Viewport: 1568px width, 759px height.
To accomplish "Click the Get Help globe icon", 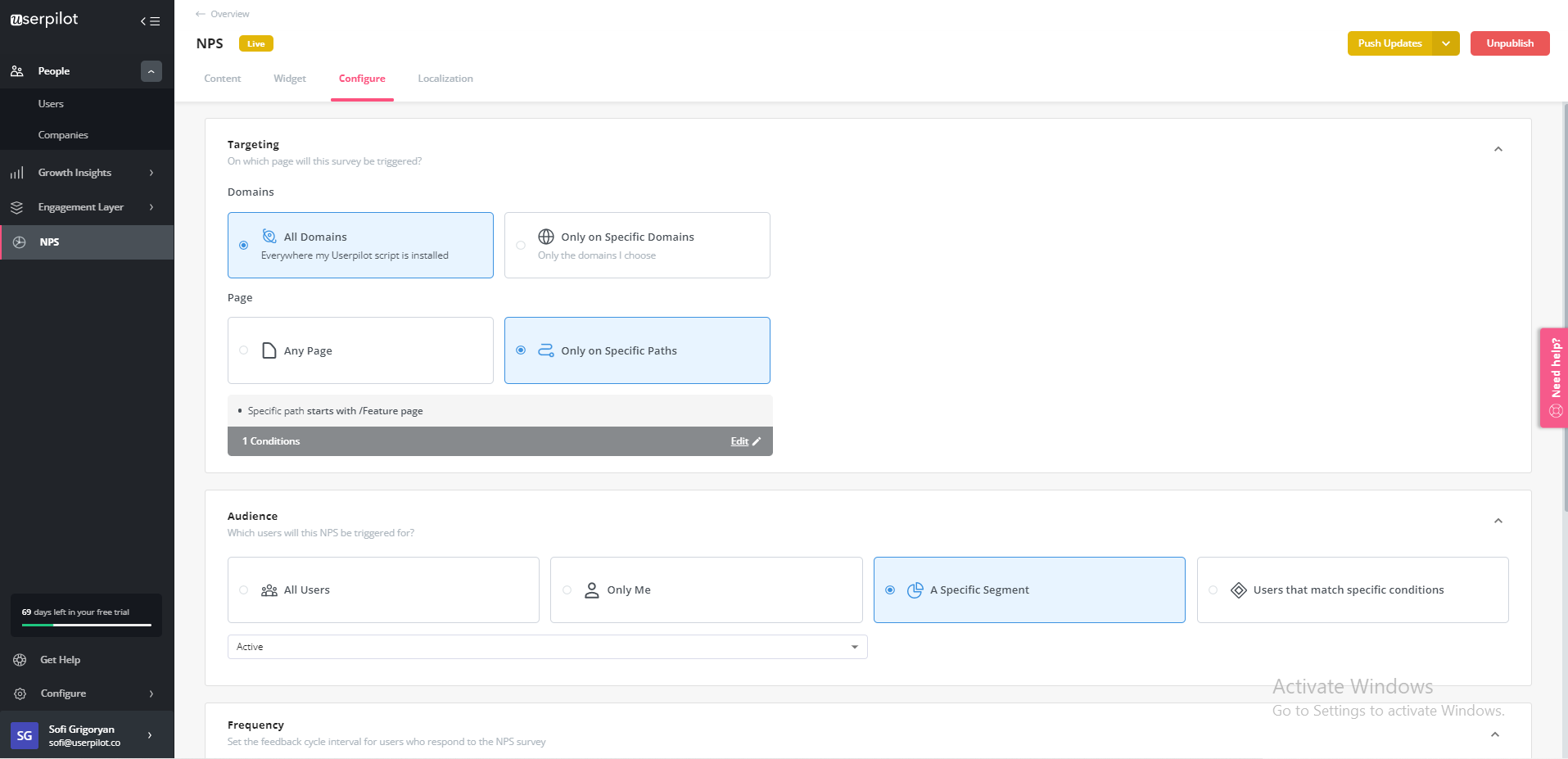I will point(18,659).
